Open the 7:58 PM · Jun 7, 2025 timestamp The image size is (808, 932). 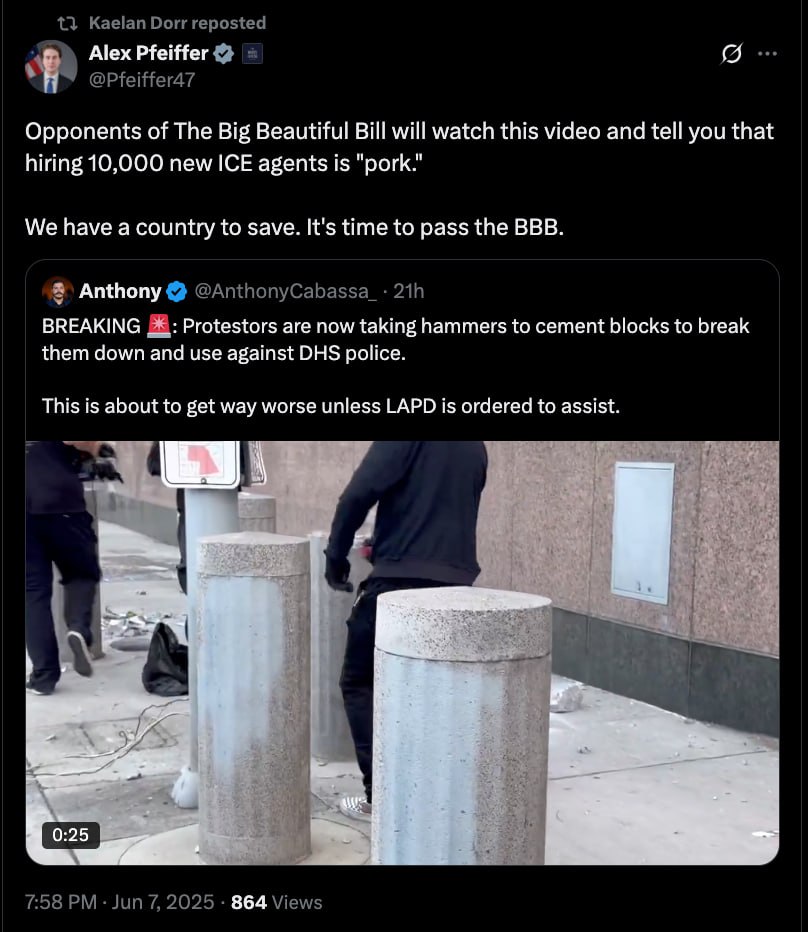point(120,902)
